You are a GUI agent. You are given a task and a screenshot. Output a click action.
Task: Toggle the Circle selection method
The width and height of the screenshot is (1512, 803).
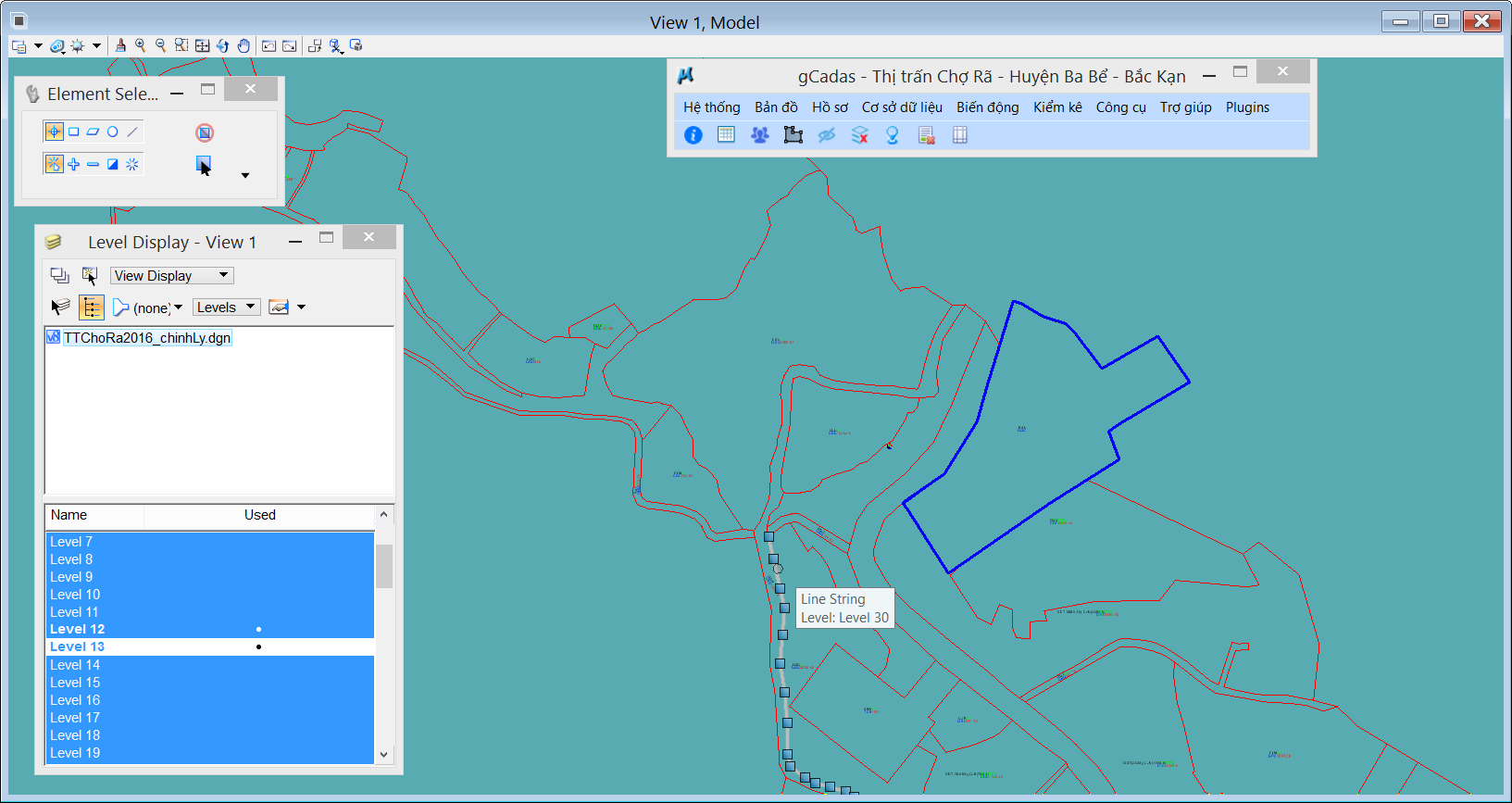pyautogui.click(x=113, y=132)
